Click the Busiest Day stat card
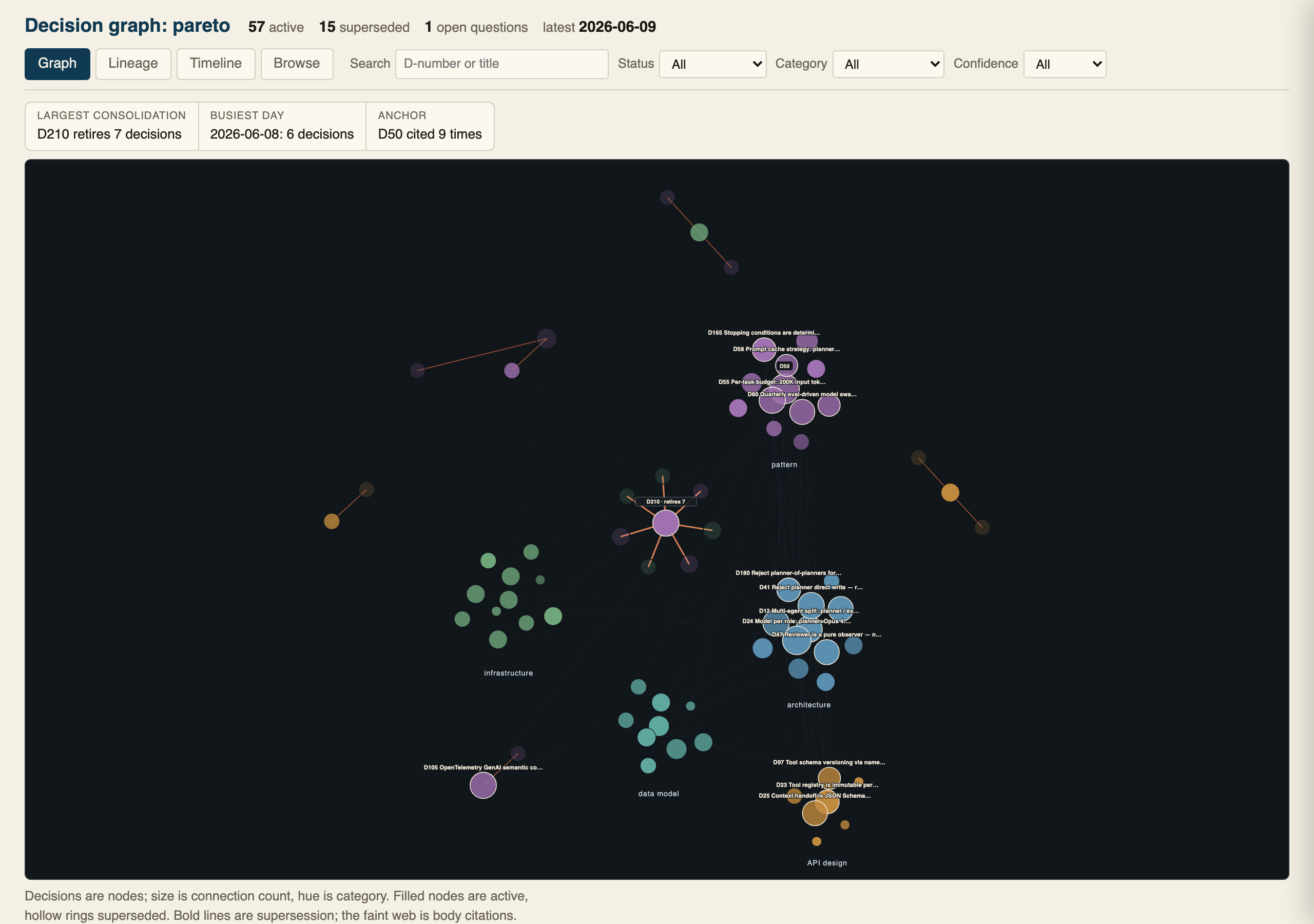The height and width of the screenshot is (924, 1314). tap(282, 126)
